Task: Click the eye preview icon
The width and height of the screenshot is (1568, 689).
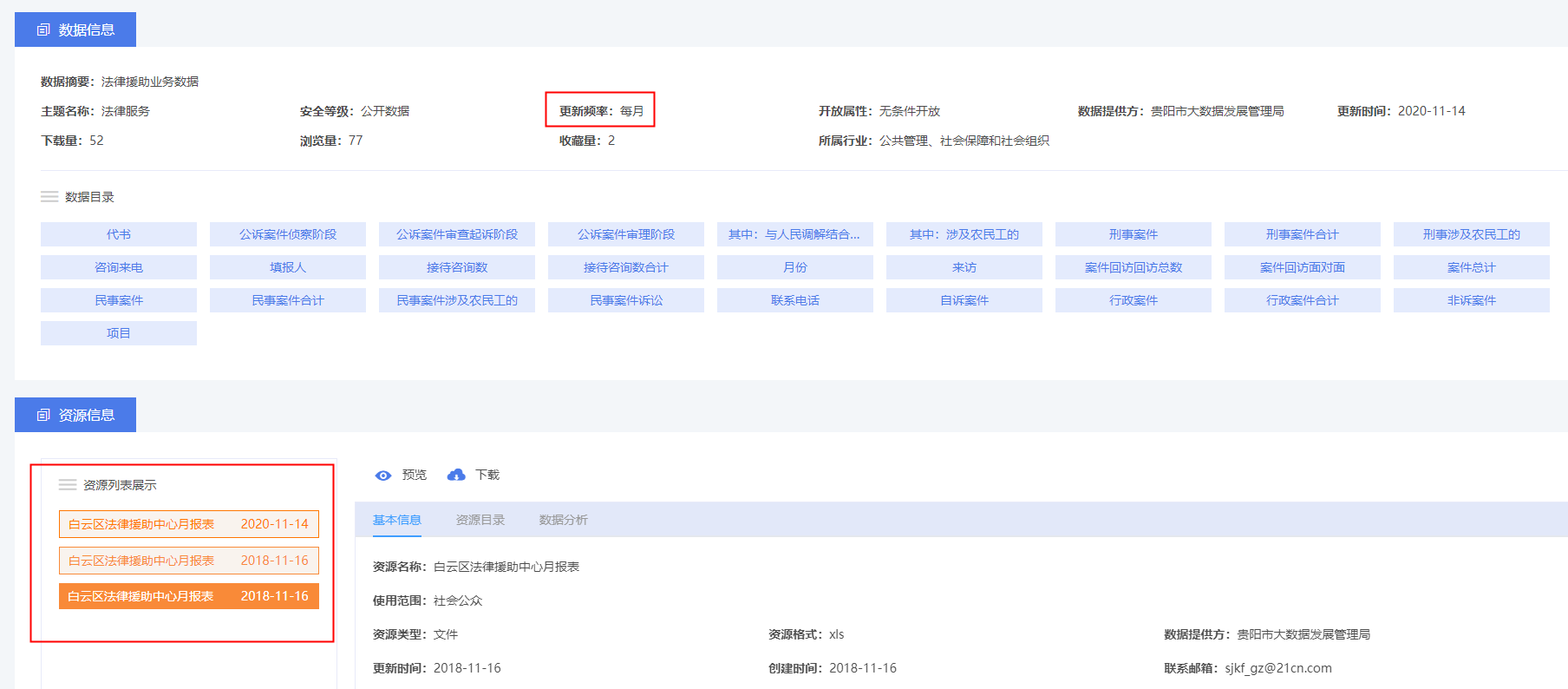Action: (382, 476)
